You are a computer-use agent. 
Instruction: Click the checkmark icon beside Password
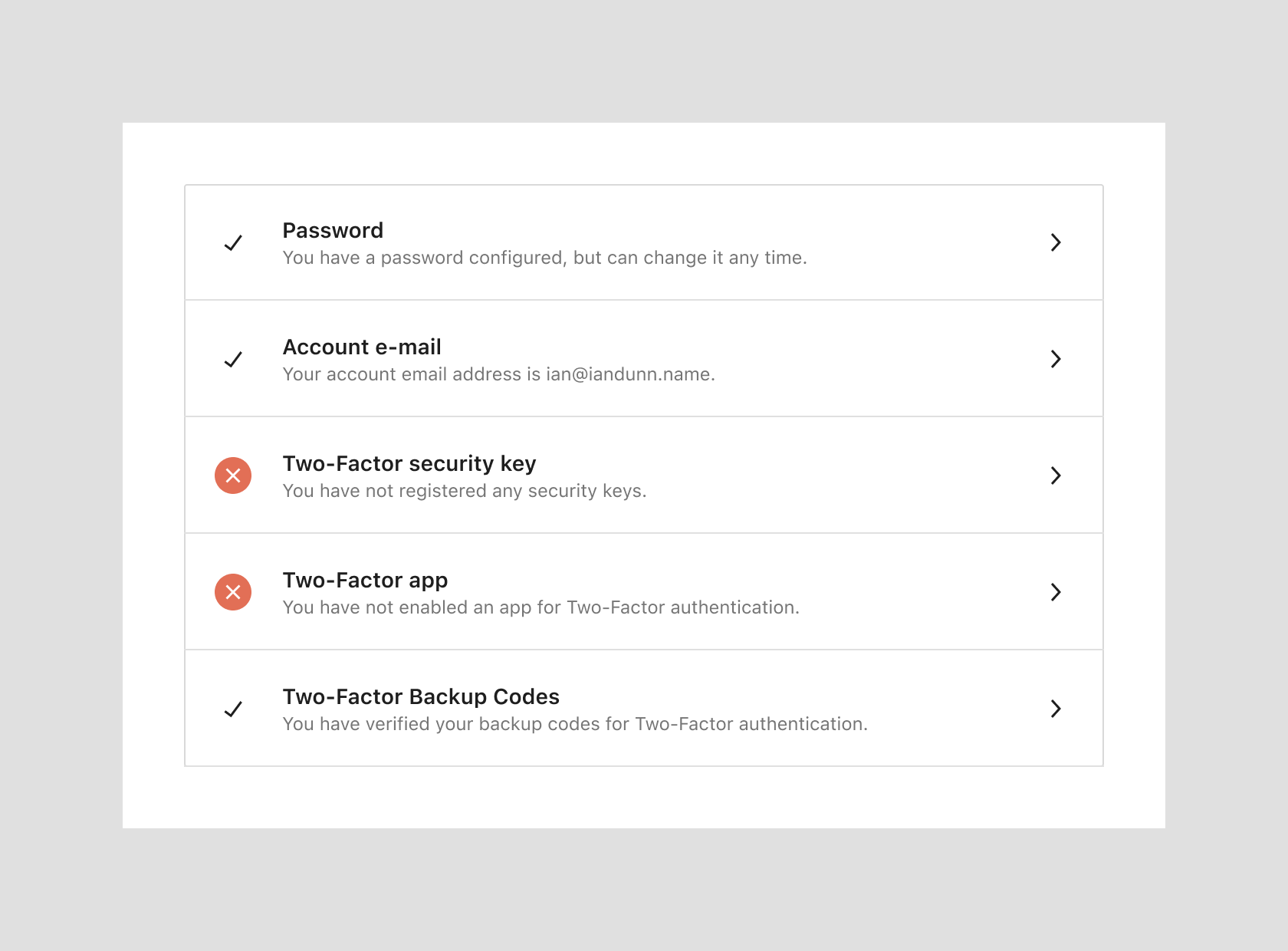(233, 243)
